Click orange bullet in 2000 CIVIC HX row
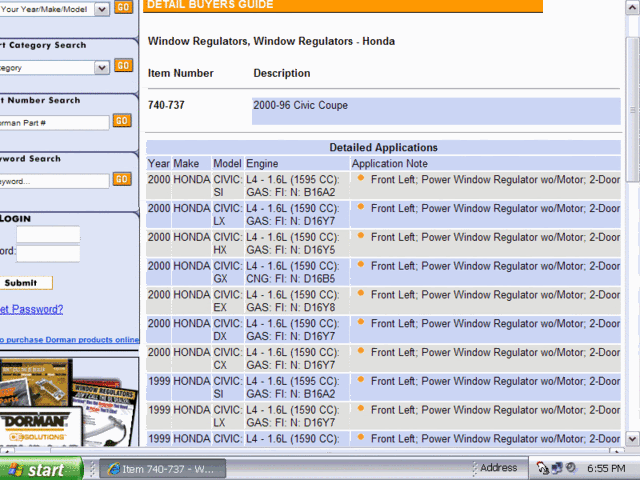This screenshot has height=480, width=640. 361,235
